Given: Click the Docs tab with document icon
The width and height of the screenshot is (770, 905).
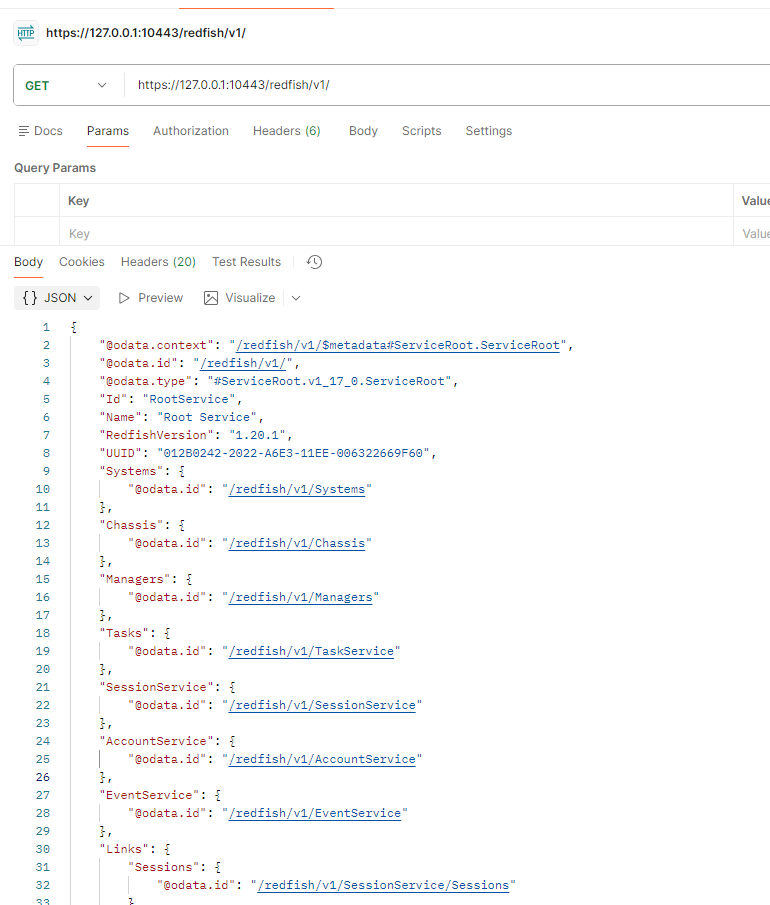Looking at the screenshot, I should 40,131.
